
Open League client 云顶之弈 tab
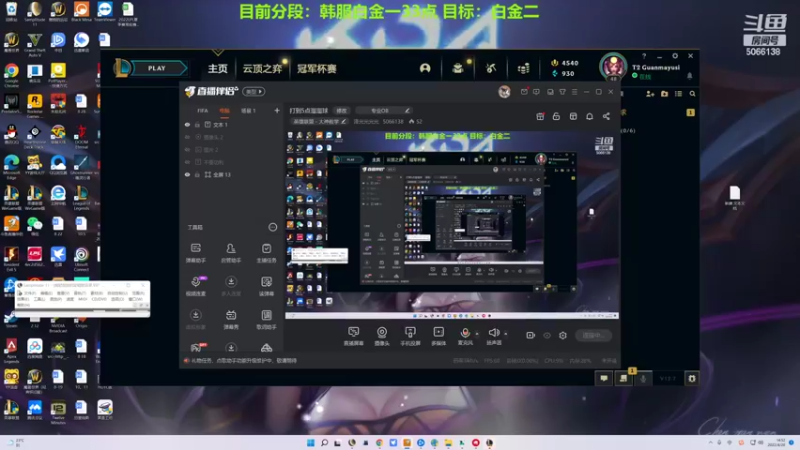[x=262, y=68]
